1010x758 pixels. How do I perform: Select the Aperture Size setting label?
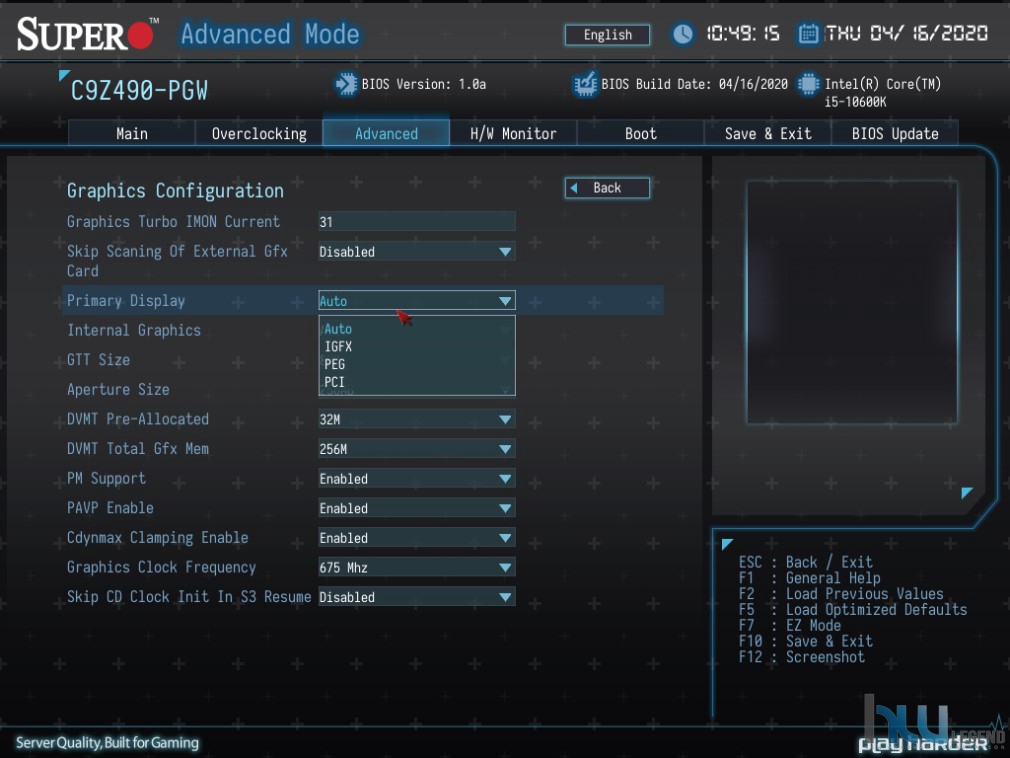tap(119, 390)
